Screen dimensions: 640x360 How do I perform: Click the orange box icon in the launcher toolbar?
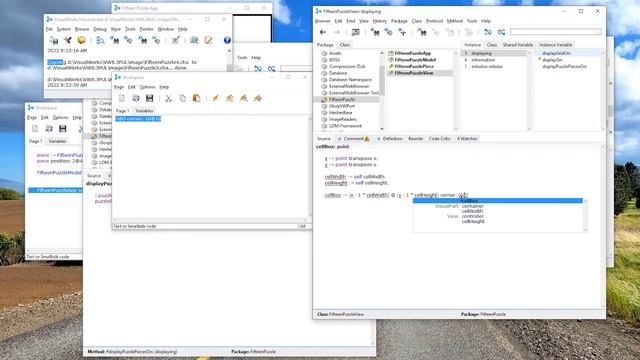coord(81,40)
